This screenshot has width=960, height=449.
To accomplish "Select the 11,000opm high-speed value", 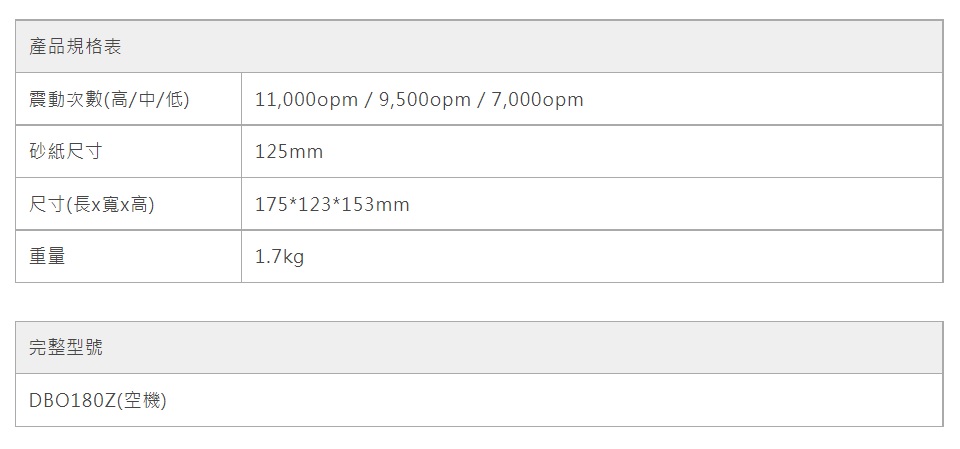I will [x=306, y=100].
